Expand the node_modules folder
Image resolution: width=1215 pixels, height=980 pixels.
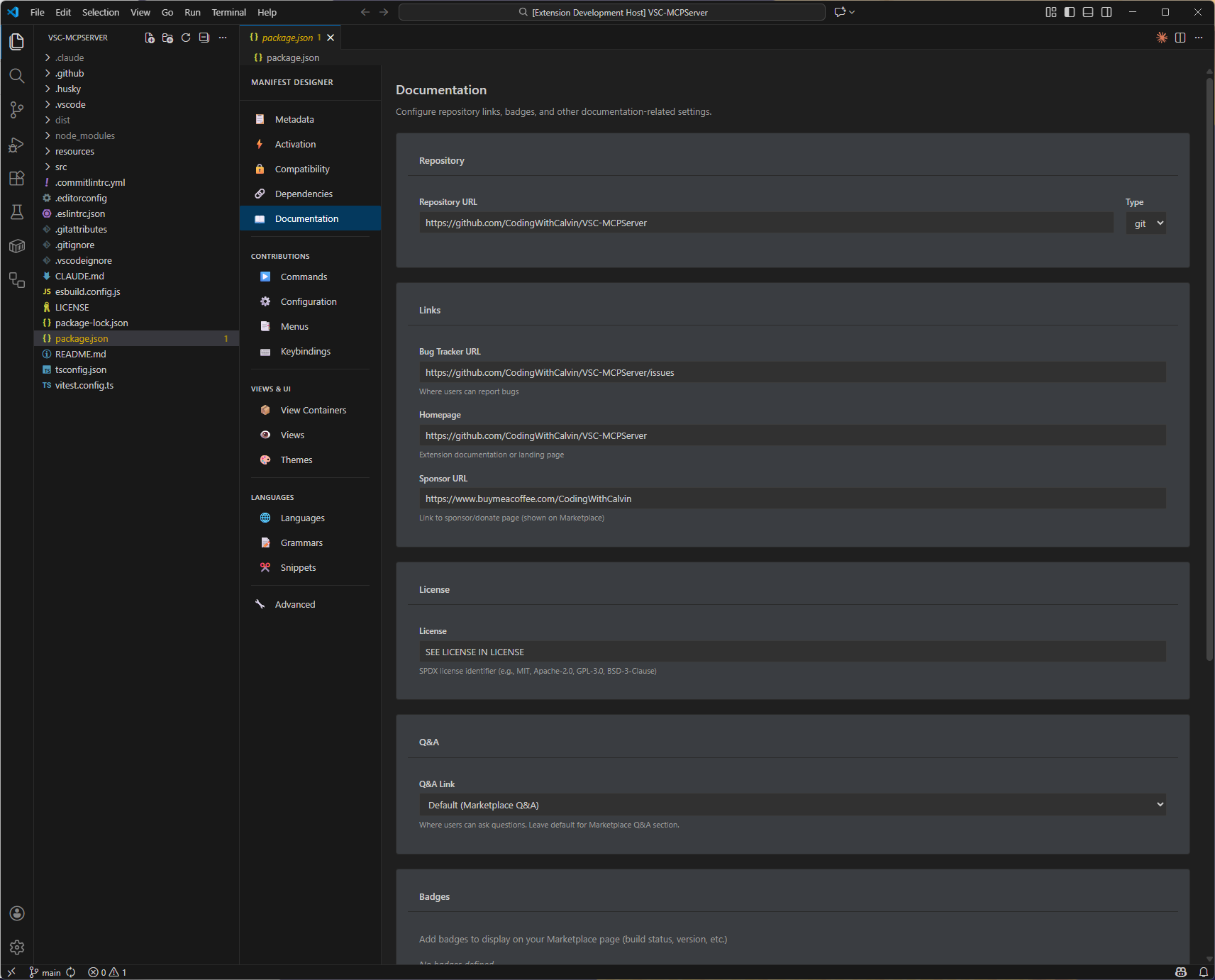coord(136,135)
